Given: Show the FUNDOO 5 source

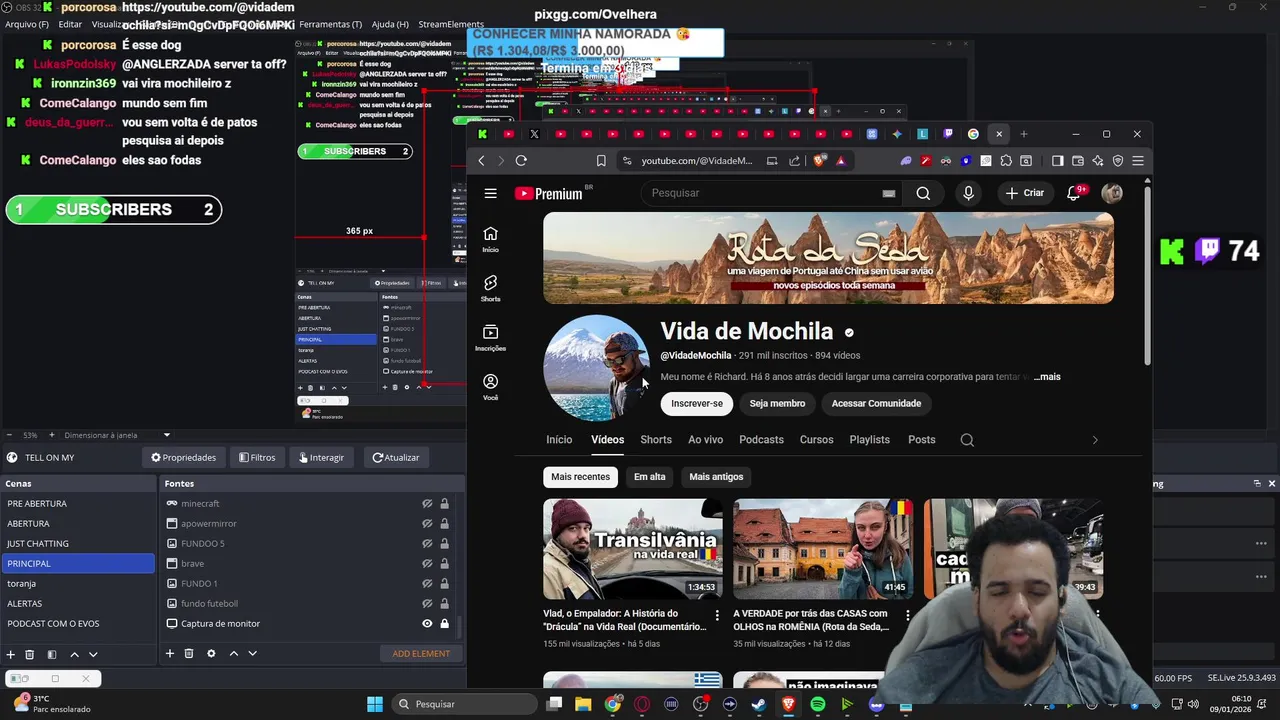Looking at the screenshot, I should [427, 543].
